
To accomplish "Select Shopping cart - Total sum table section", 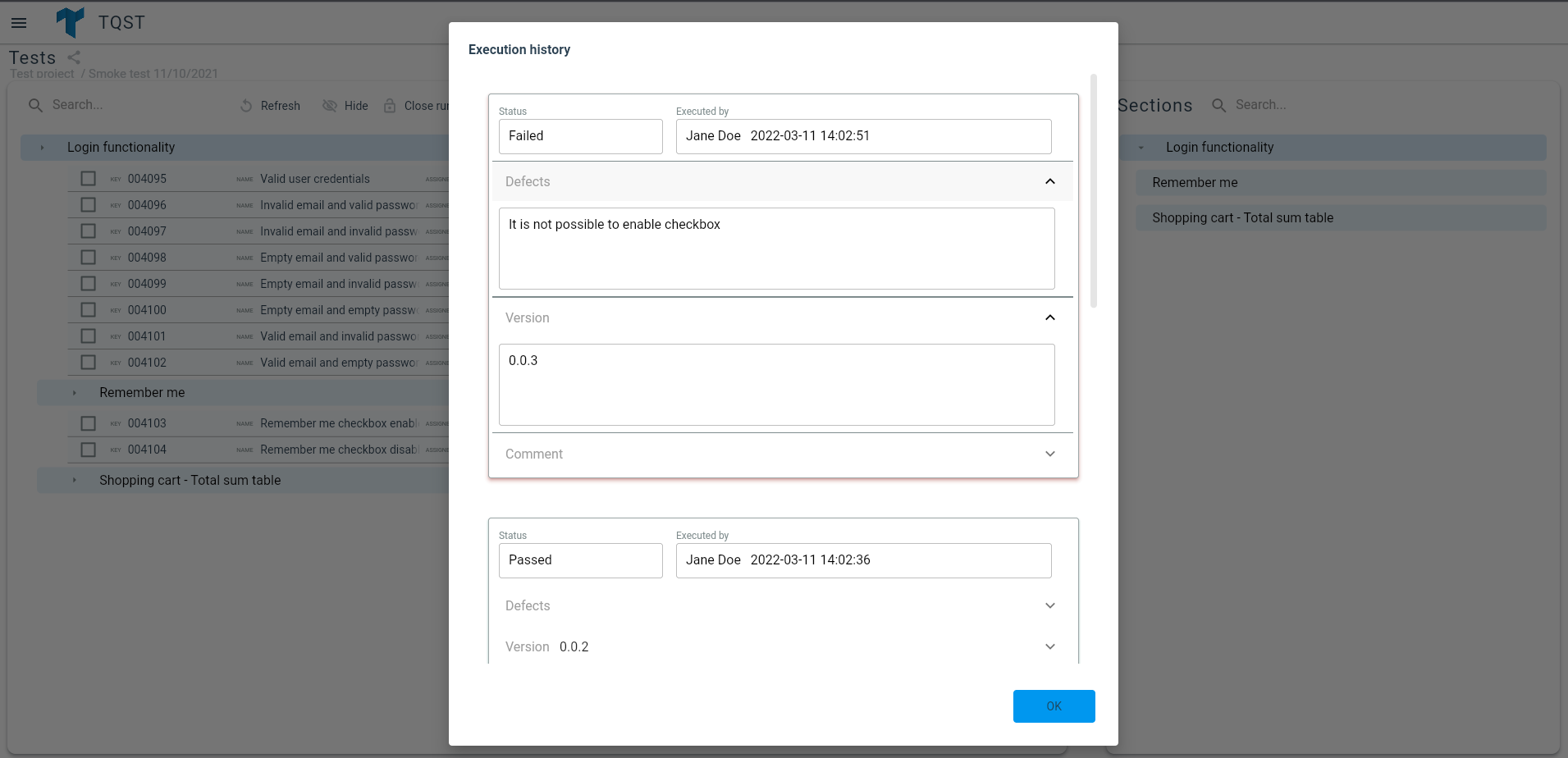I will pyautogui.click(x=1341, y=217).
